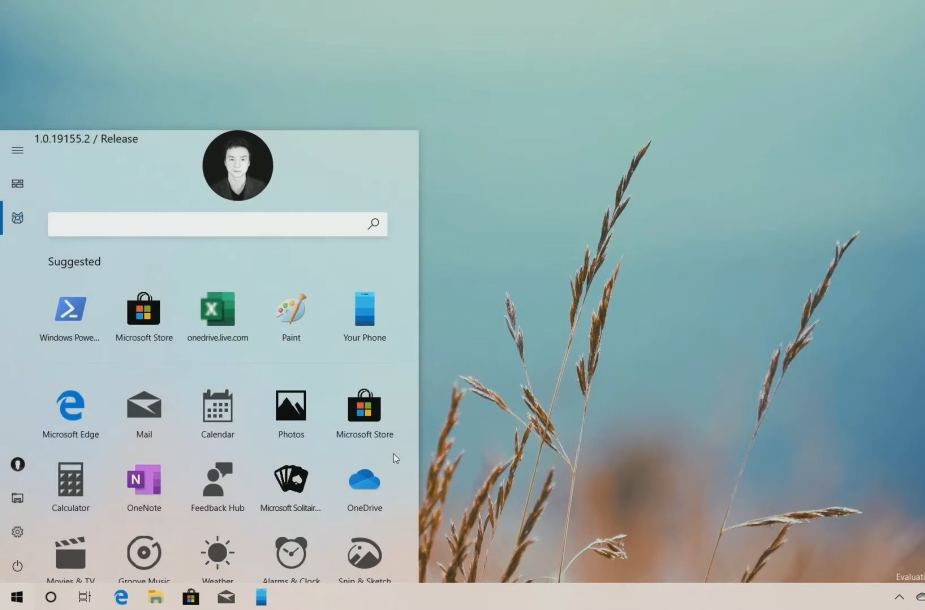Open the Pictures sidebar shortcut
The width and height of the screenshot is (925, 610).
pos(18,499)
